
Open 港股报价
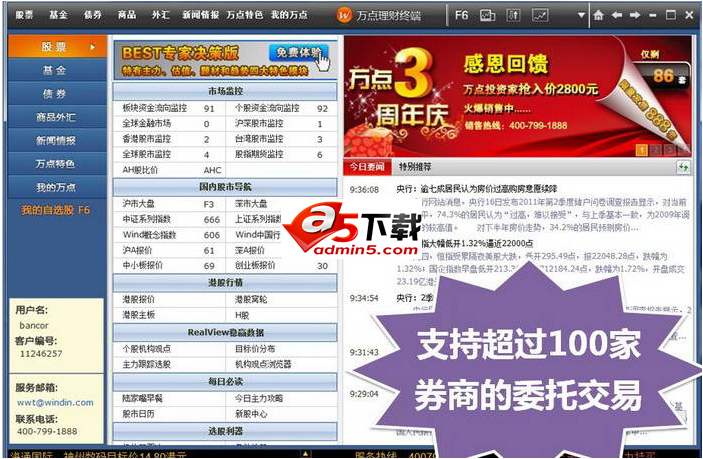(139, 299)
